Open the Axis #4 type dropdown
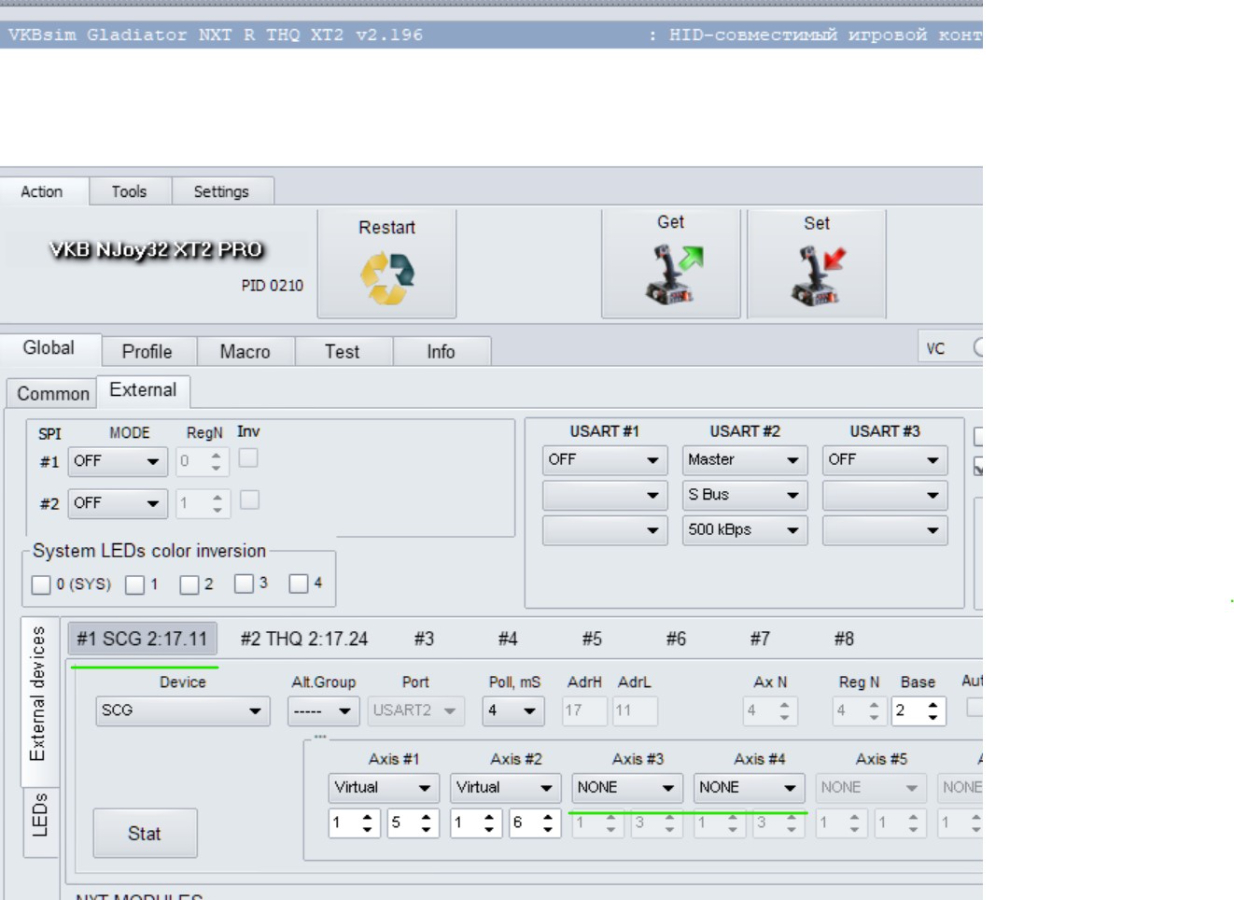Image resolution: width=1234 pixels, height=900 pixels. (750, 788)
